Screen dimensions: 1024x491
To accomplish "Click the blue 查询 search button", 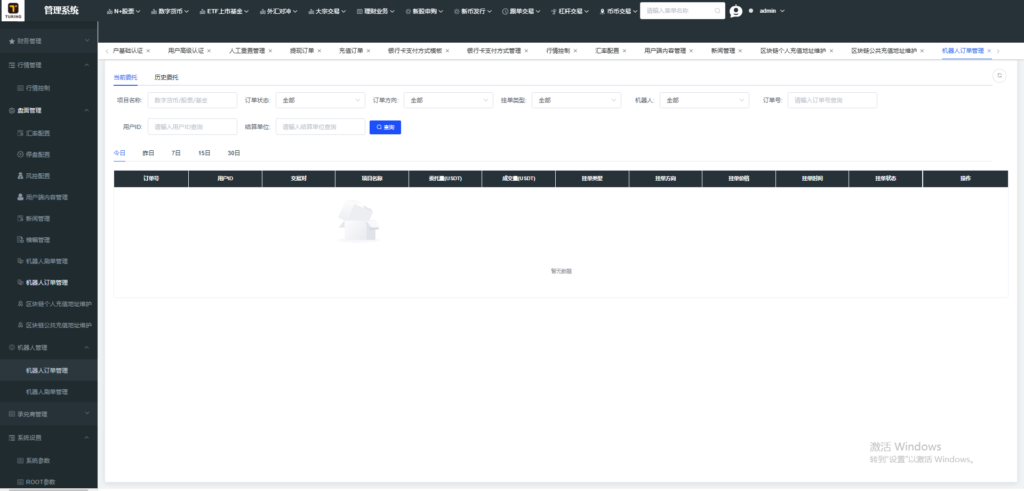I will click(385, 127).
